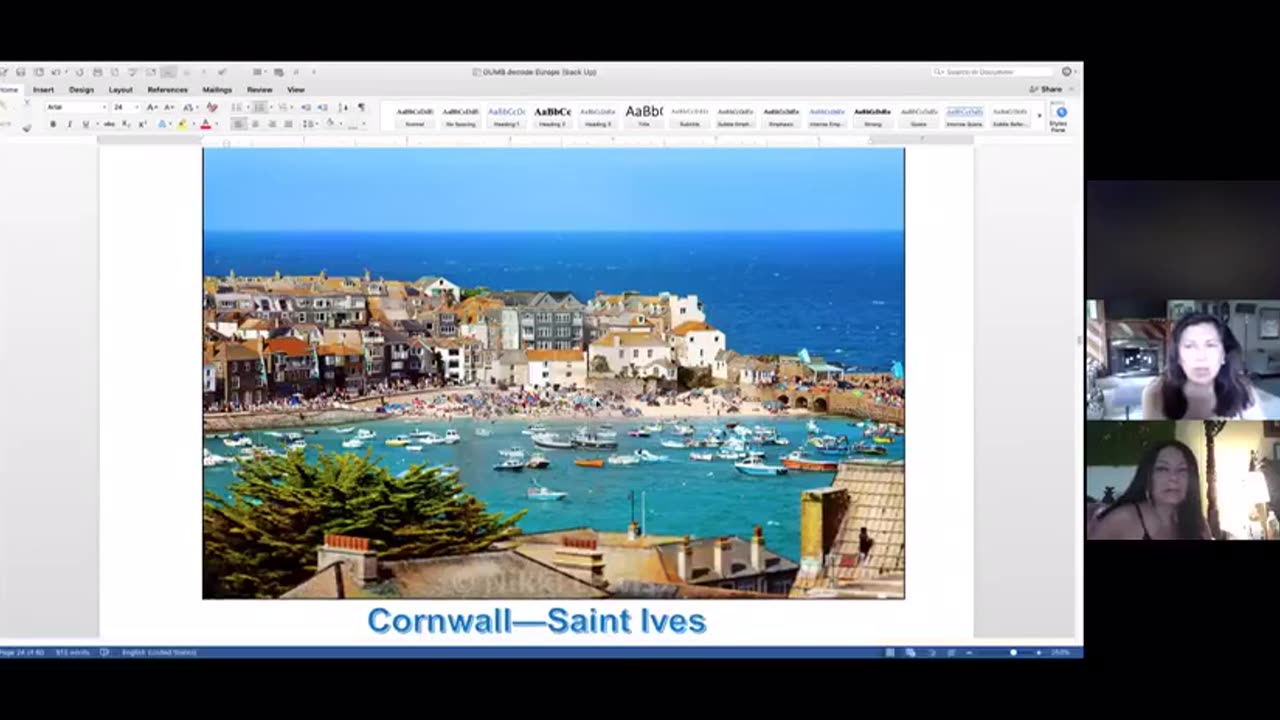The image size is (1280, 720).
Task: Center the text
Action: point(255,124)
